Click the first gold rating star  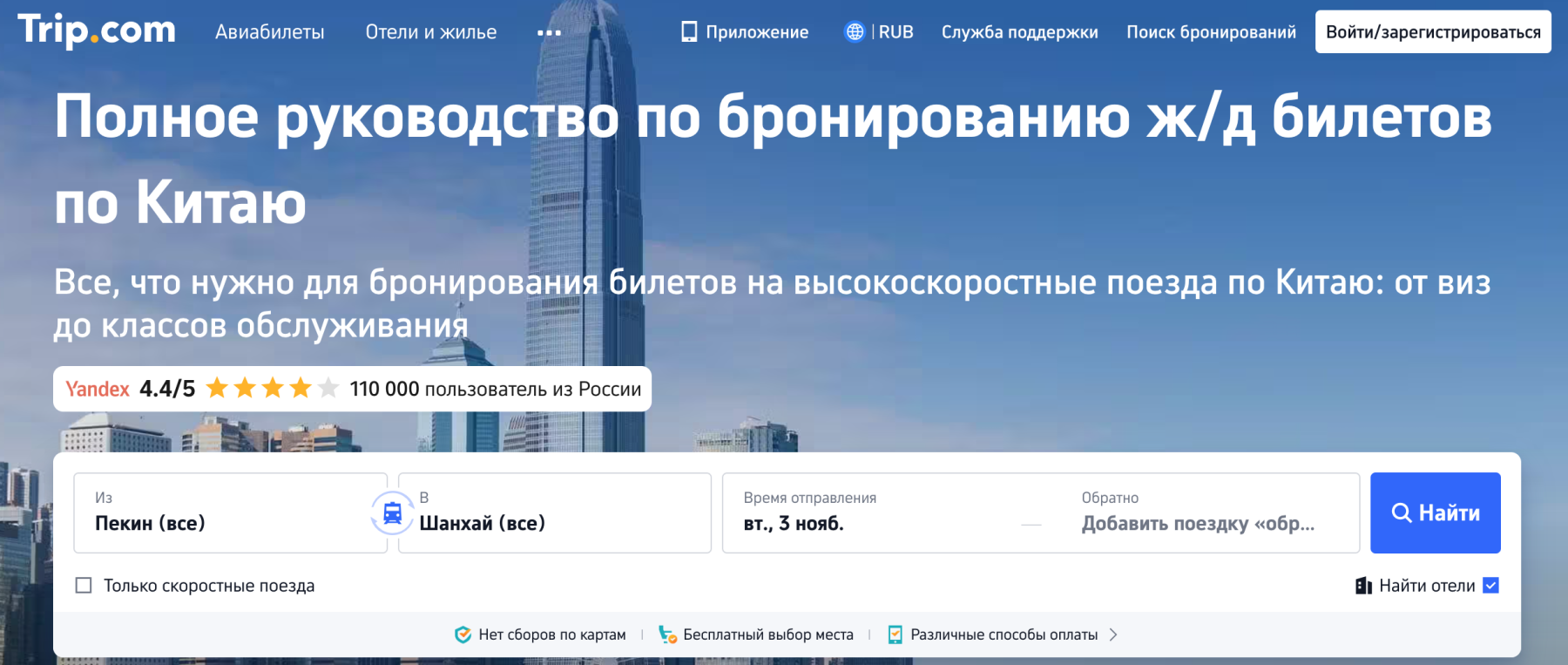pyautogui.click(x=217, y=388)
